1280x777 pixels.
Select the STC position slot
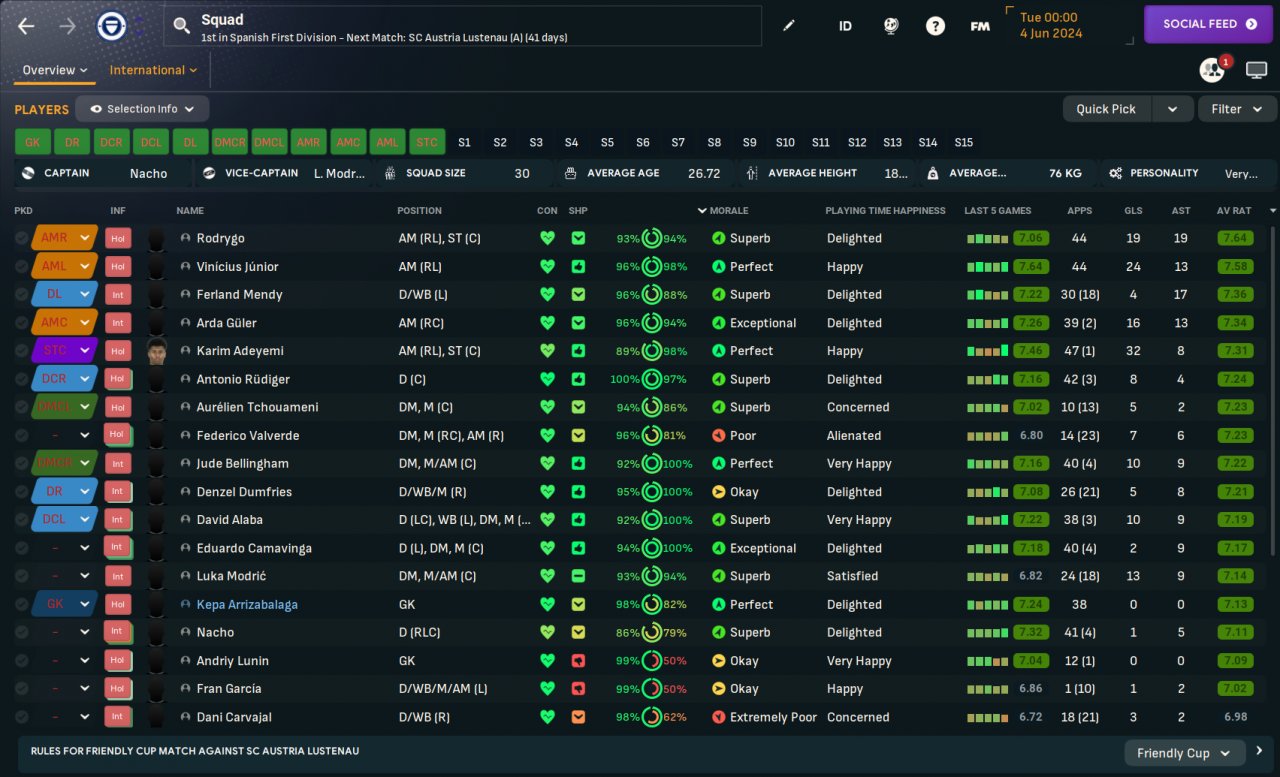pos(427,142)
